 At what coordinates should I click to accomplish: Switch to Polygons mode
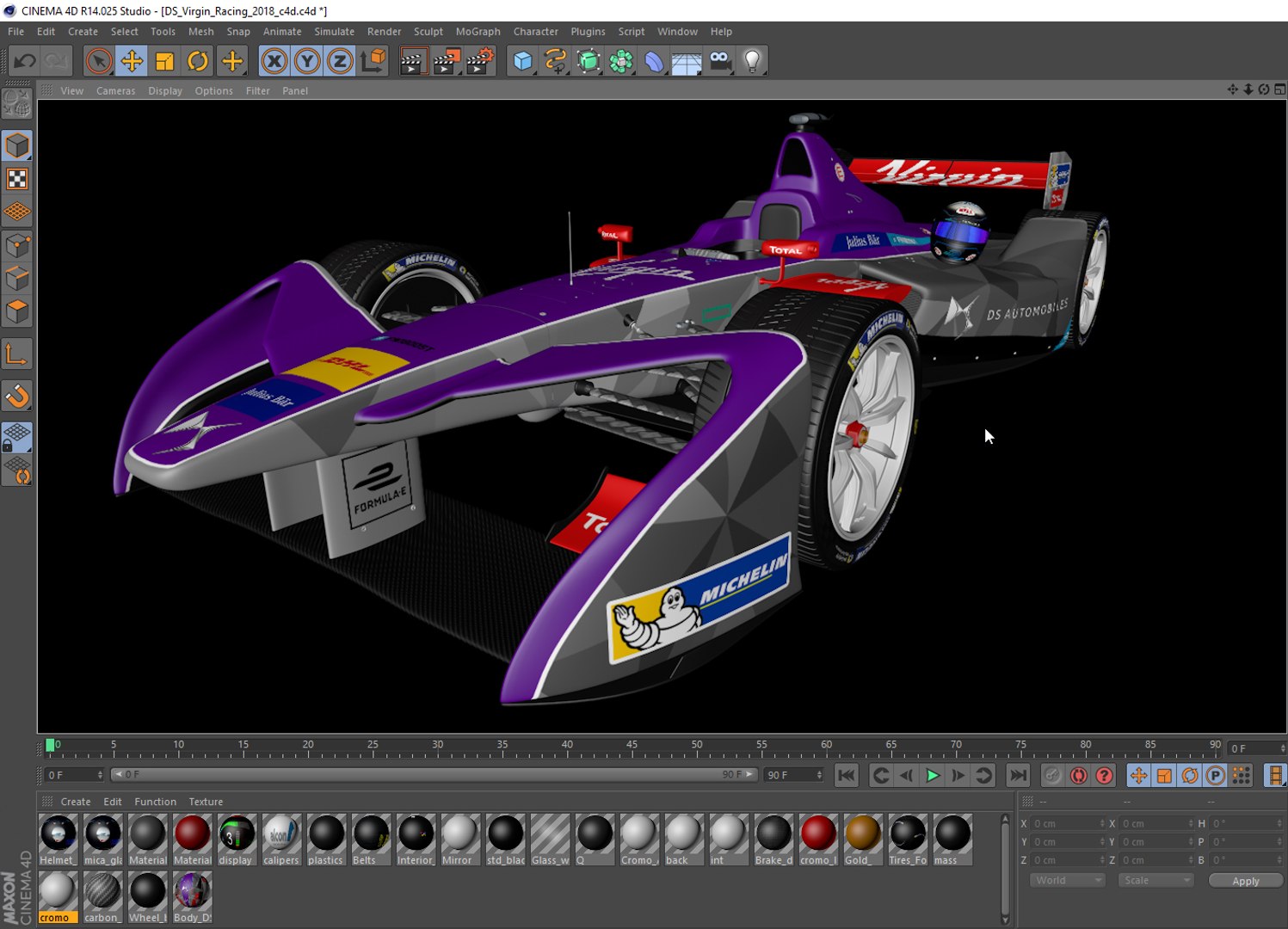[x=17, y=311]
